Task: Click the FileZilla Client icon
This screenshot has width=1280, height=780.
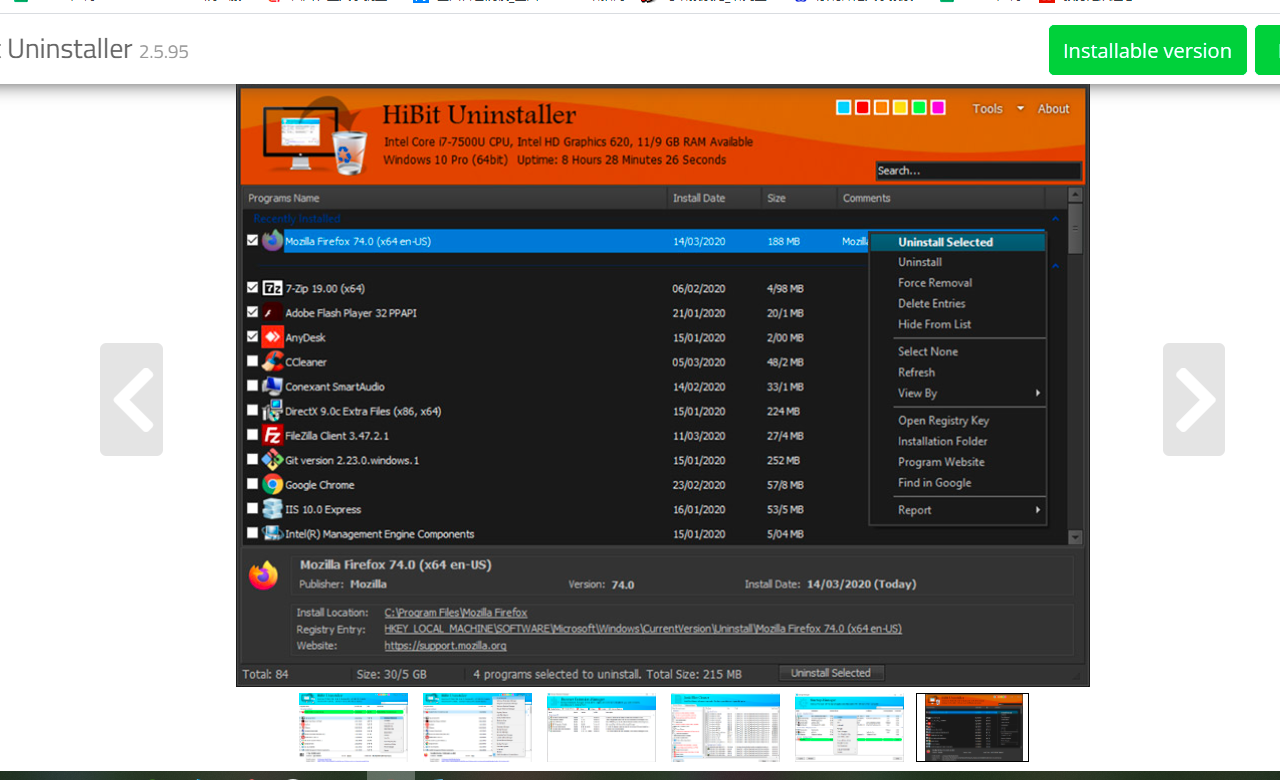Action: 271,435
